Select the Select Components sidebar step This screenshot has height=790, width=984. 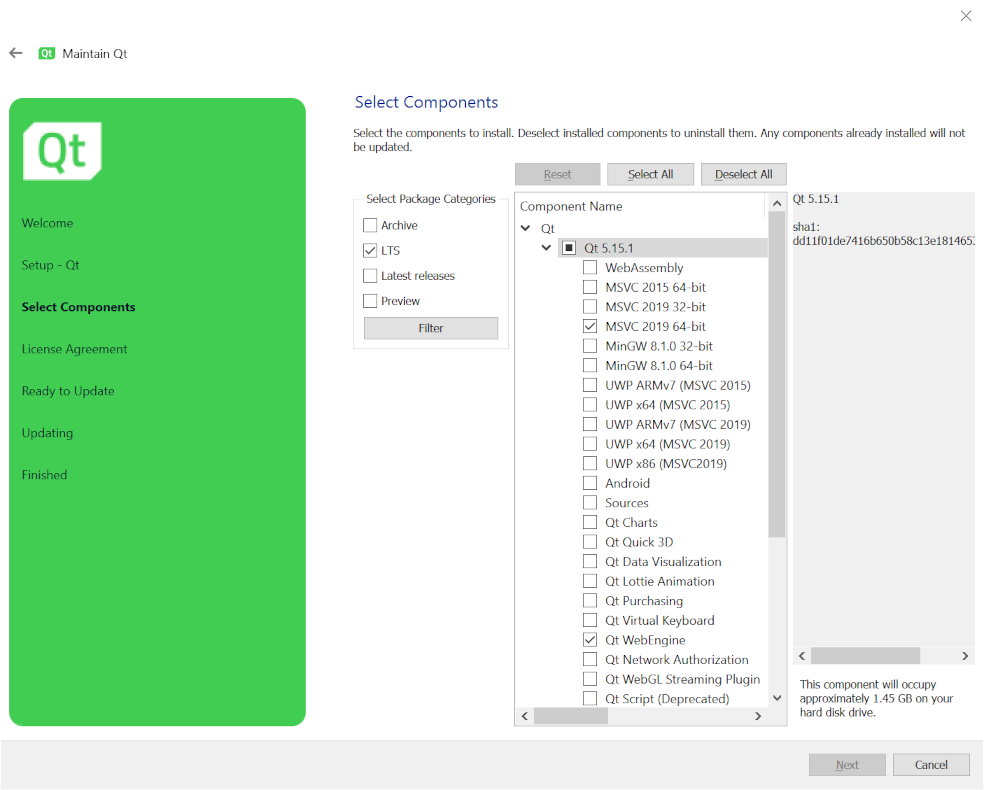(78, 307)
